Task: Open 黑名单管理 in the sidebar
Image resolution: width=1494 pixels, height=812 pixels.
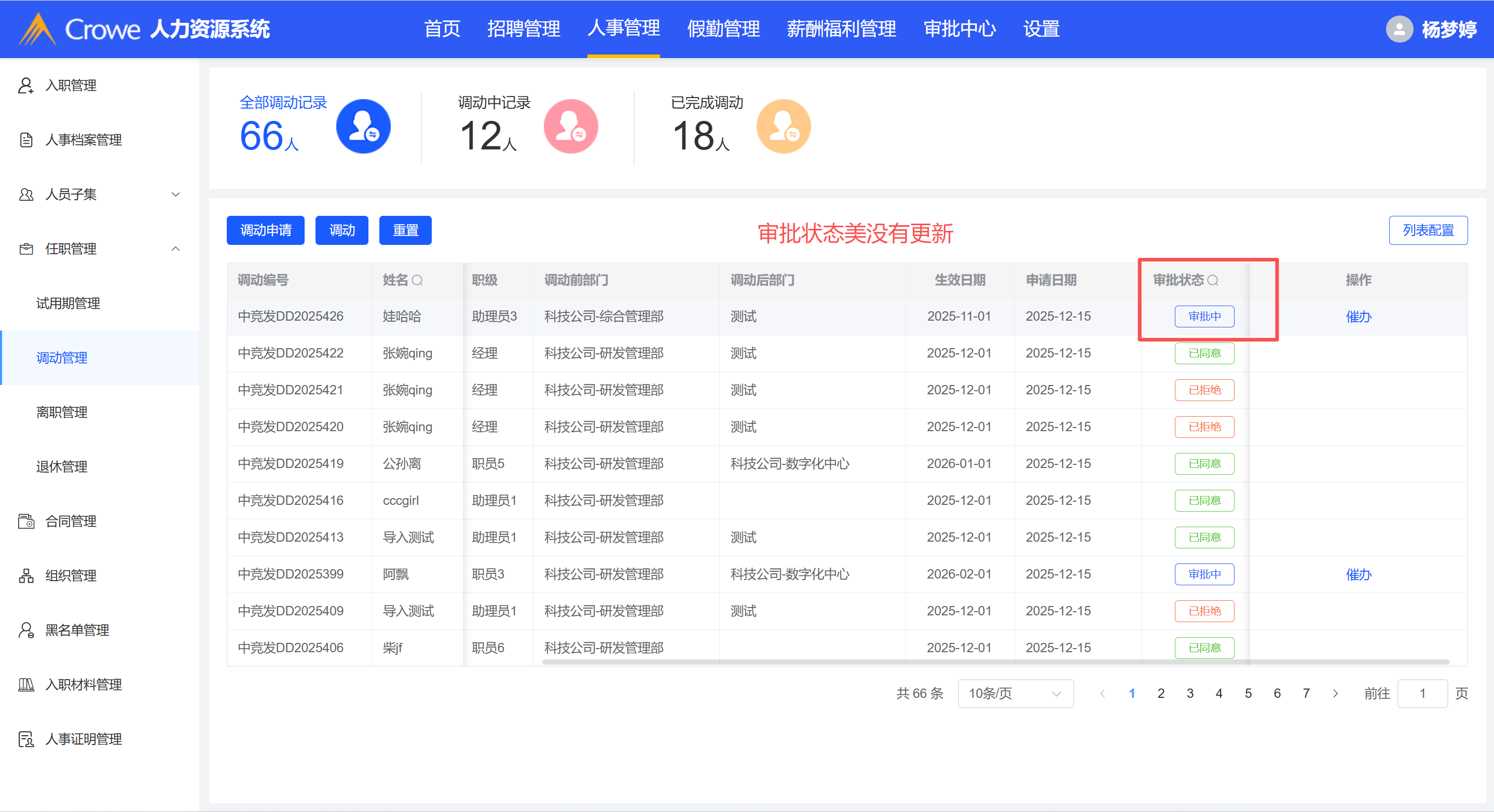Action: (77, 630)
